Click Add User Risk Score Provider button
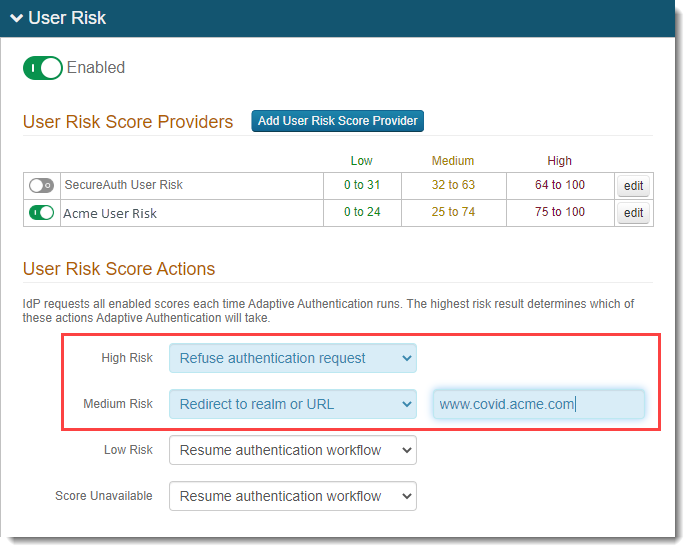This screenshot has height=552, width=690. [338, 121]
